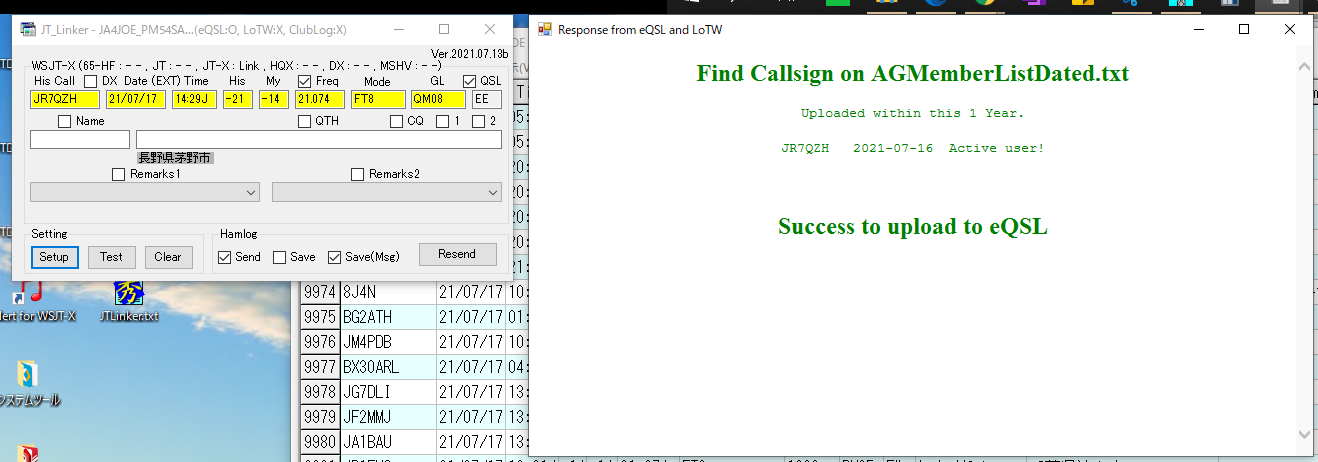Click the Find Callsign on AGMemberListDated.txt heading
Image resolution: width=1318 pixels, height=462 pixels.
click(912, 73)
